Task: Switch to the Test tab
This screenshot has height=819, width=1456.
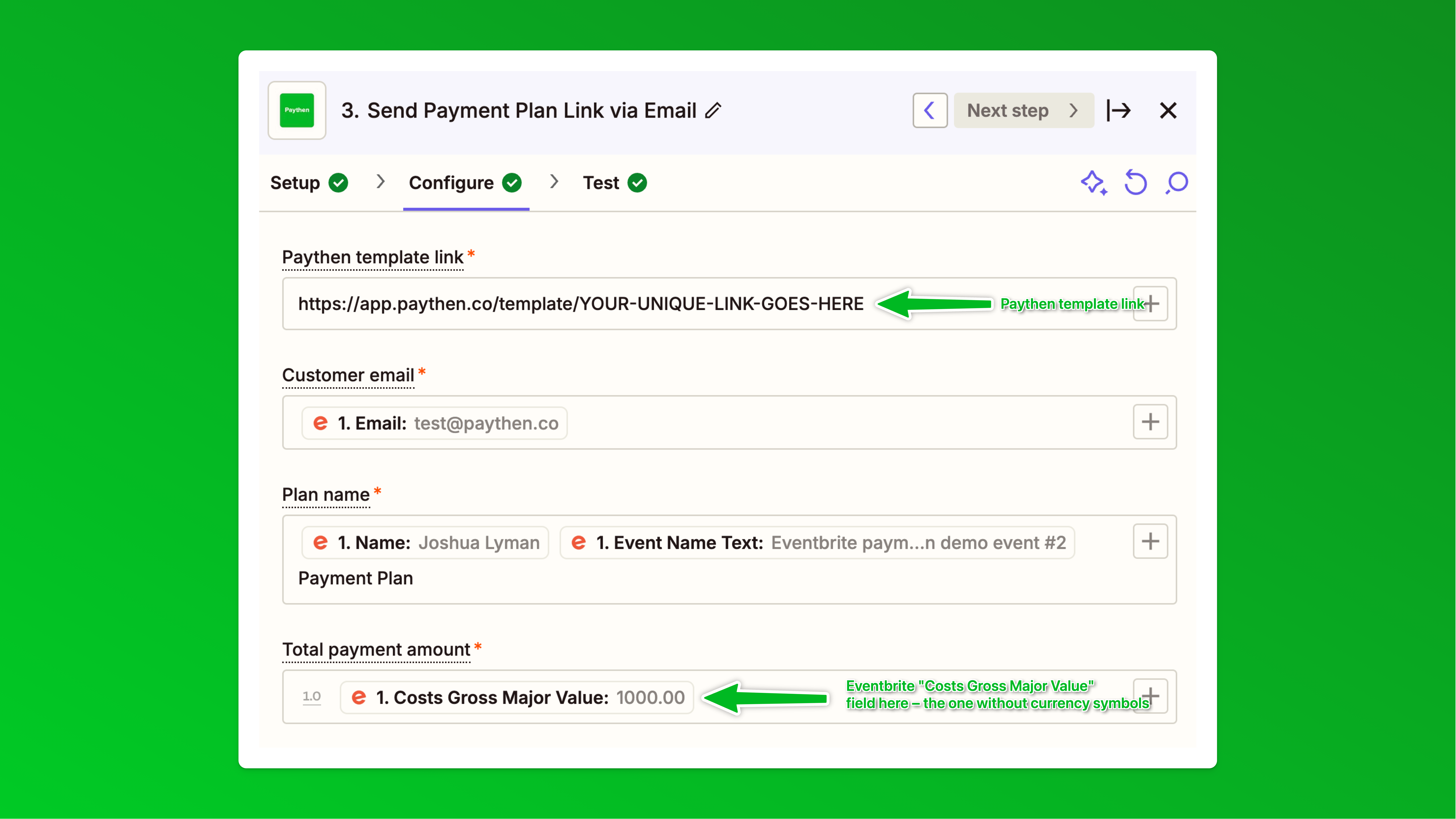Action: (x=614, y=182)
